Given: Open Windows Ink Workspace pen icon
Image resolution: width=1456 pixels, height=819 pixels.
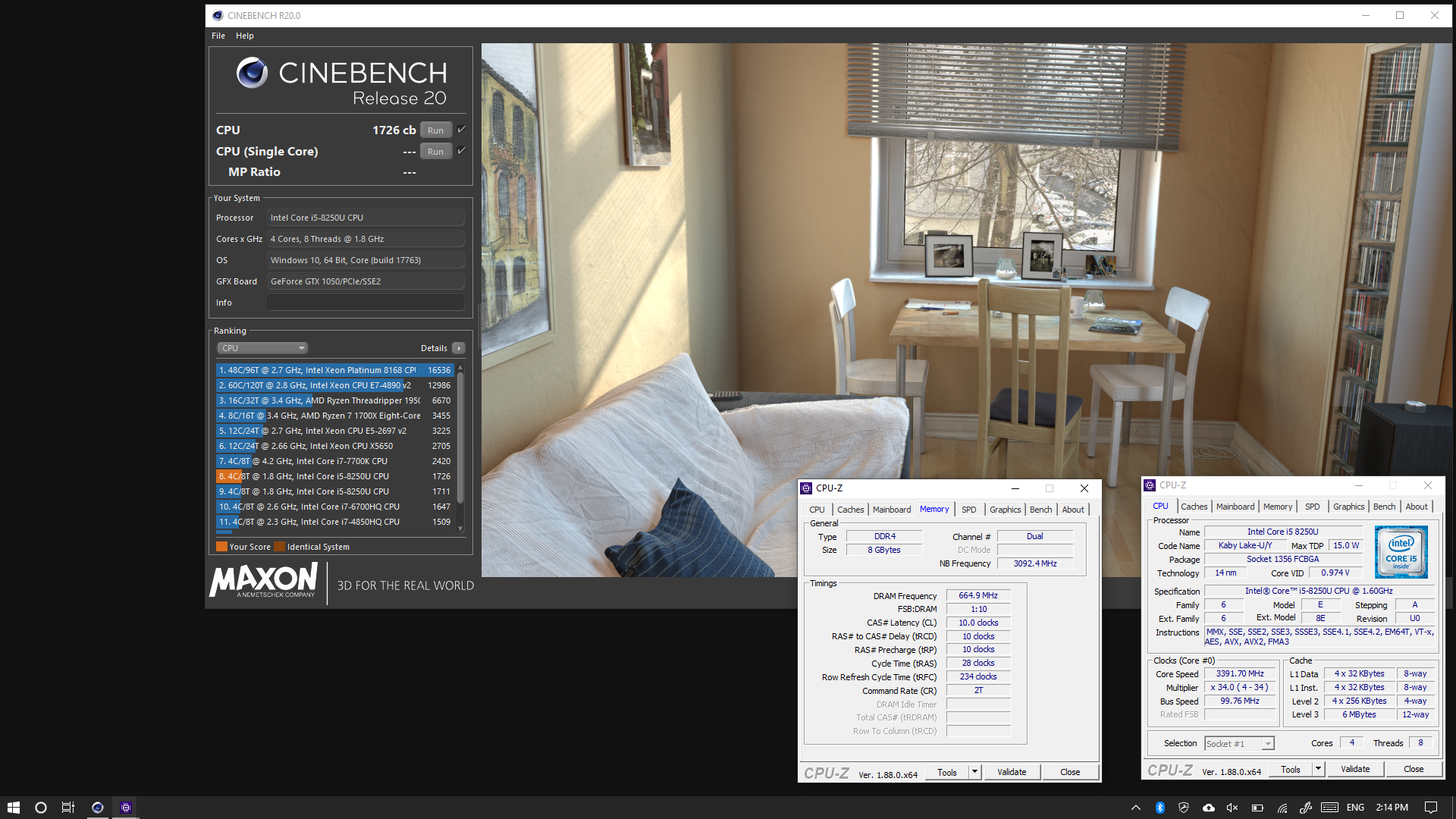Looking at the screenshot, I should point(1305,808).
